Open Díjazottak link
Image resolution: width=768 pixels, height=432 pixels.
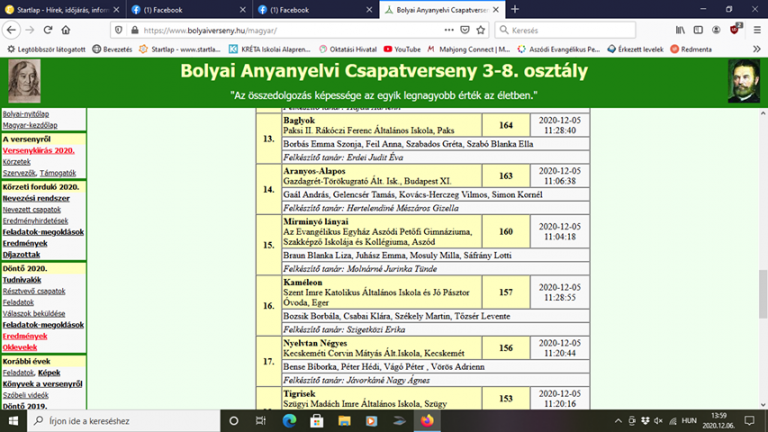click(22, 255)
